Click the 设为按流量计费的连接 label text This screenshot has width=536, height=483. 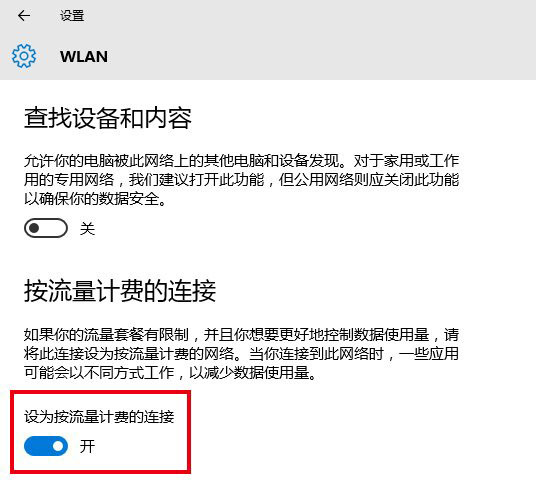point(99,417)
